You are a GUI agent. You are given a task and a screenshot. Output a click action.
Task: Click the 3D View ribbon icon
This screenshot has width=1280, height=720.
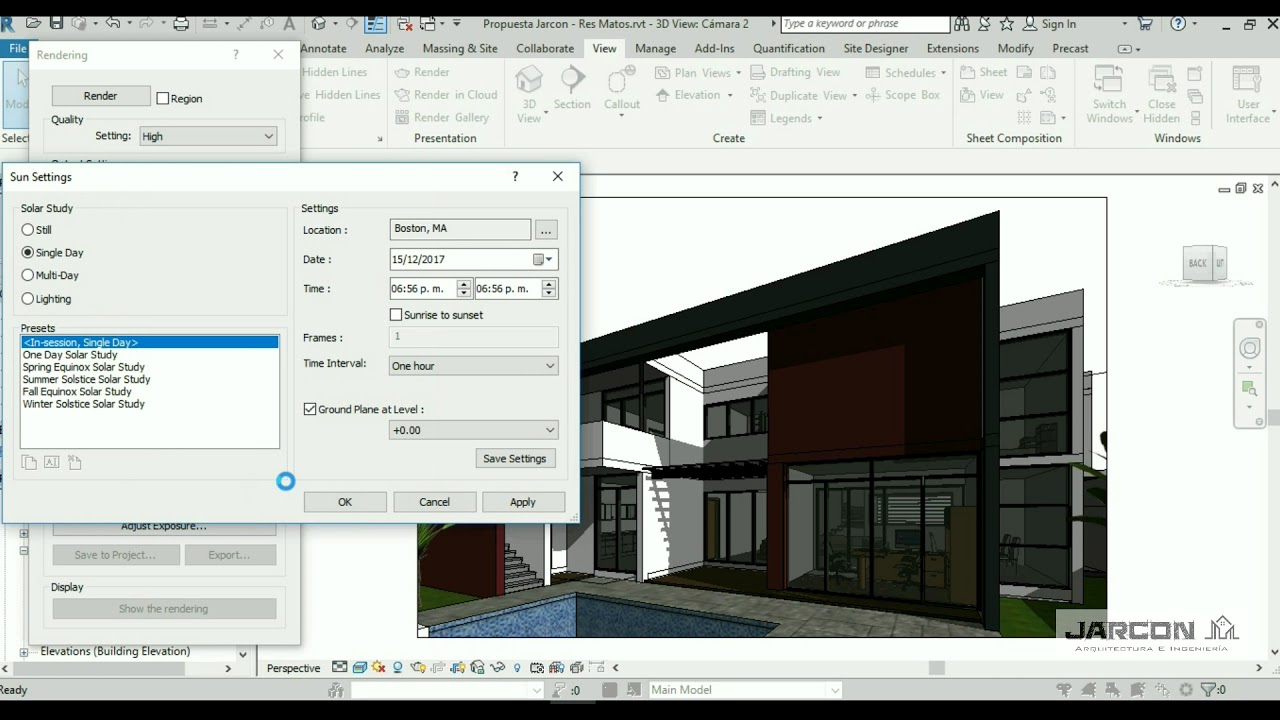click(529, 80)
